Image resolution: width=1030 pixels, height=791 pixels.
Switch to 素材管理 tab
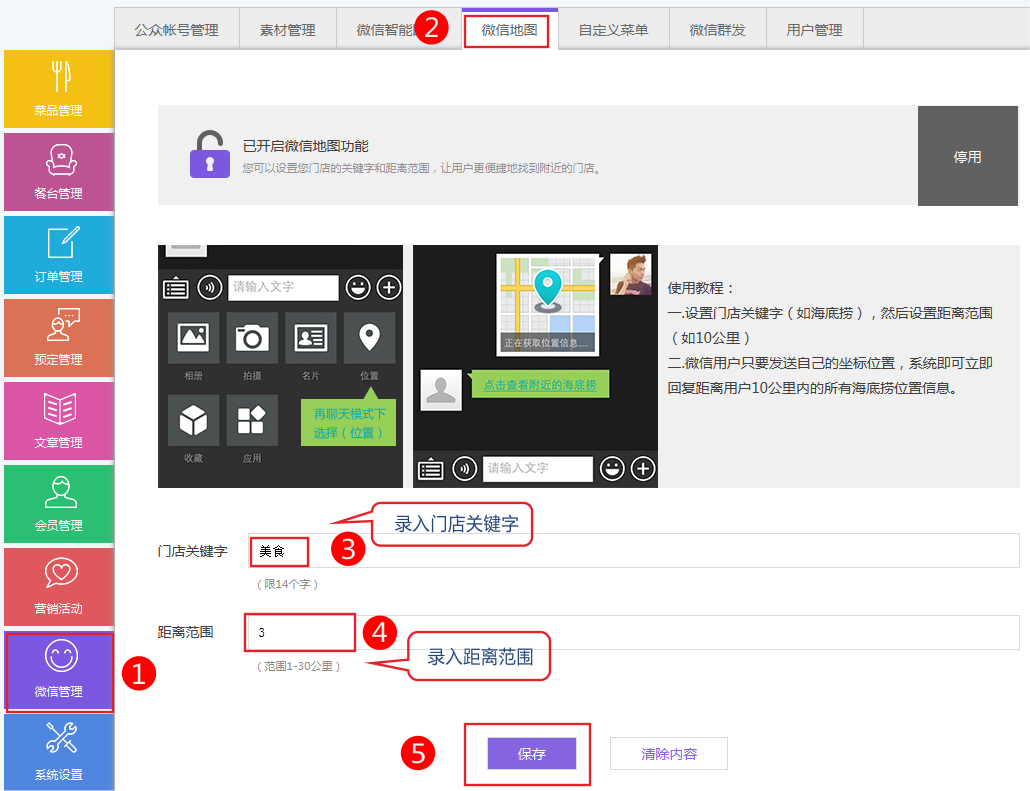(287, 30)
